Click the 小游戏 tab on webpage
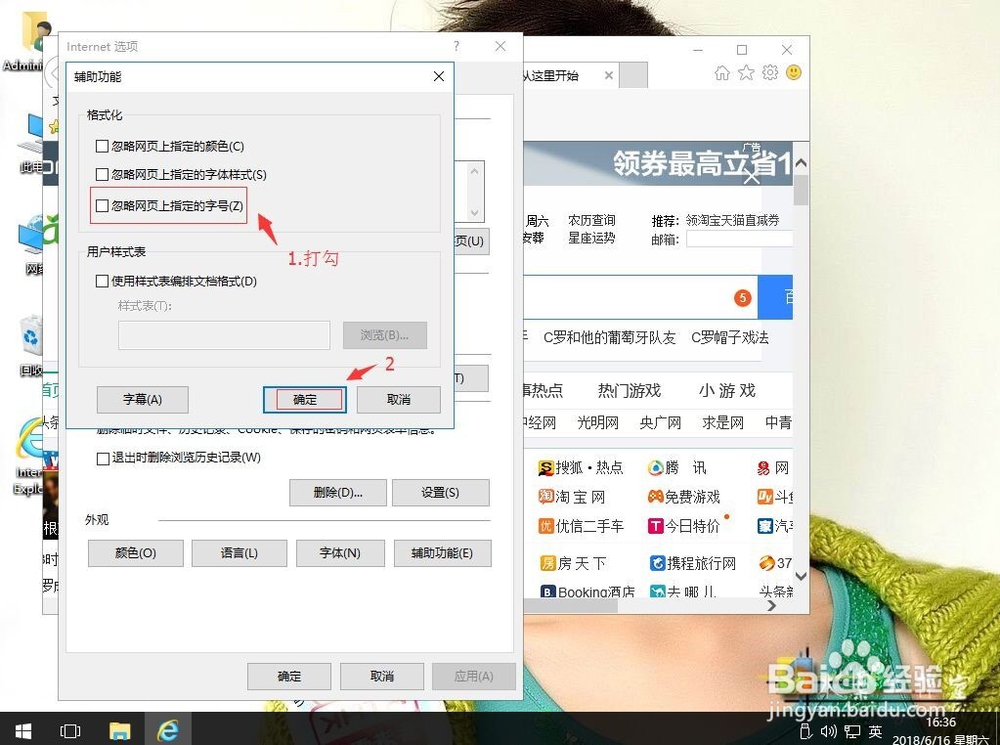This screenshot has height=745, width=1000. point(727,390)
